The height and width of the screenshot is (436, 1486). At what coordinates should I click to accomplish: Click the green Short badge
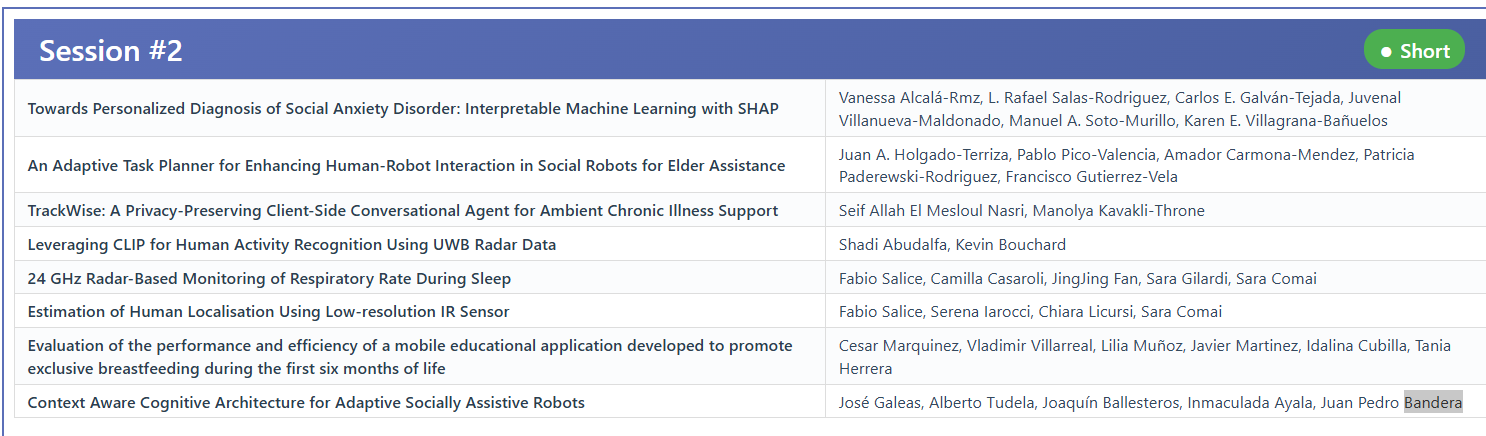1414,51
